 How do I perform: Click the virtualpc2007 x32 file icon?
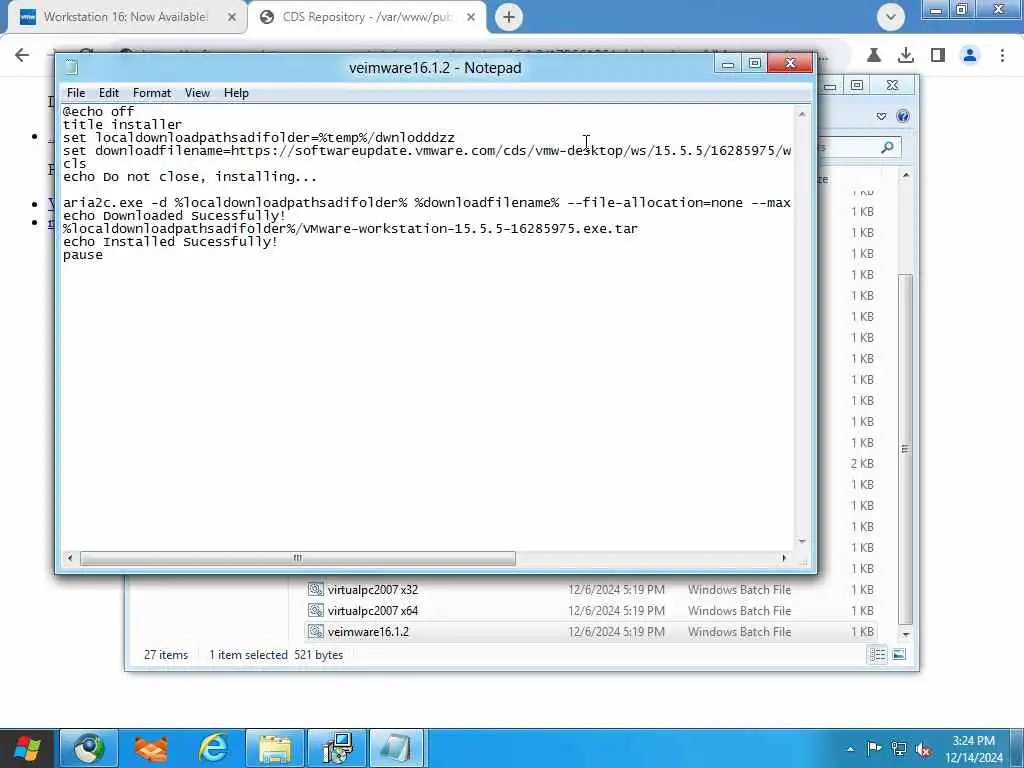[315, 590]
